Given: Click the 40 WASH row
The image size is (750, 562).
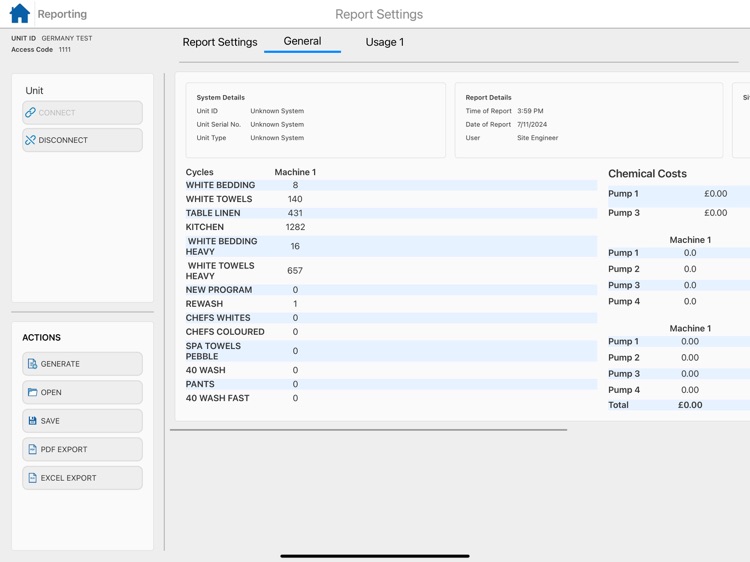Looking at the screenshot, I should (391, 370).
